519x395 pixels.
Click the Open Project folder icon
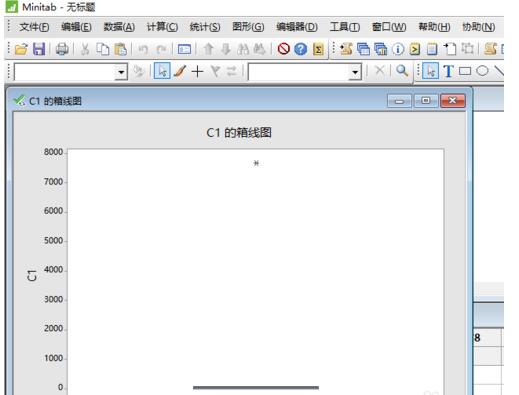pyautogui.click(x=21, y=49)
